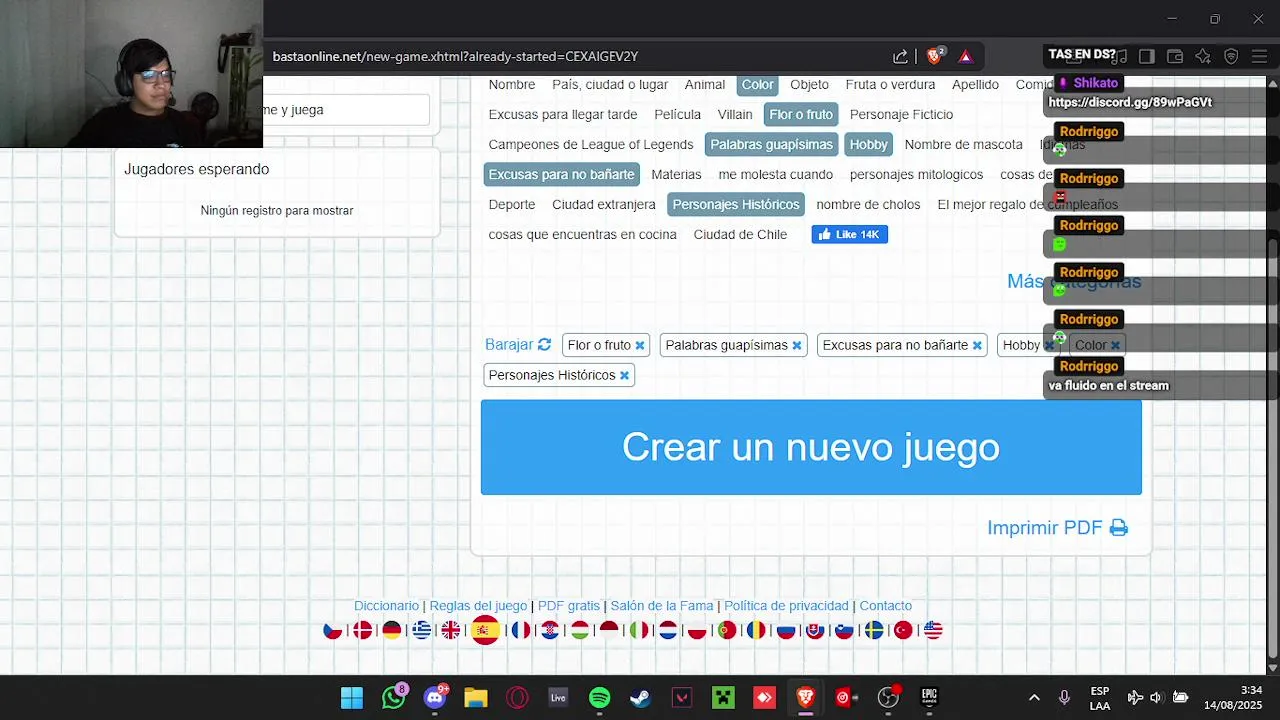Select the Animal category
Viewport: 1280px width, 720px height.
click(x=705, y=85)
